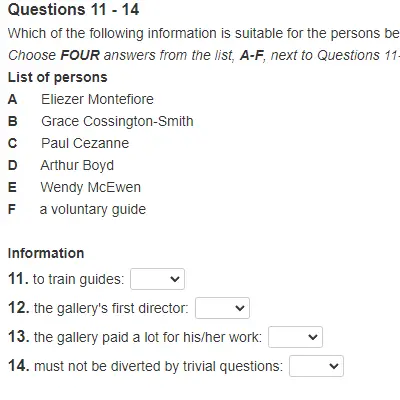Click the chevron arrow beside 'to train guides'
This screenshot has height=400, width=400.
pos(175,279)
